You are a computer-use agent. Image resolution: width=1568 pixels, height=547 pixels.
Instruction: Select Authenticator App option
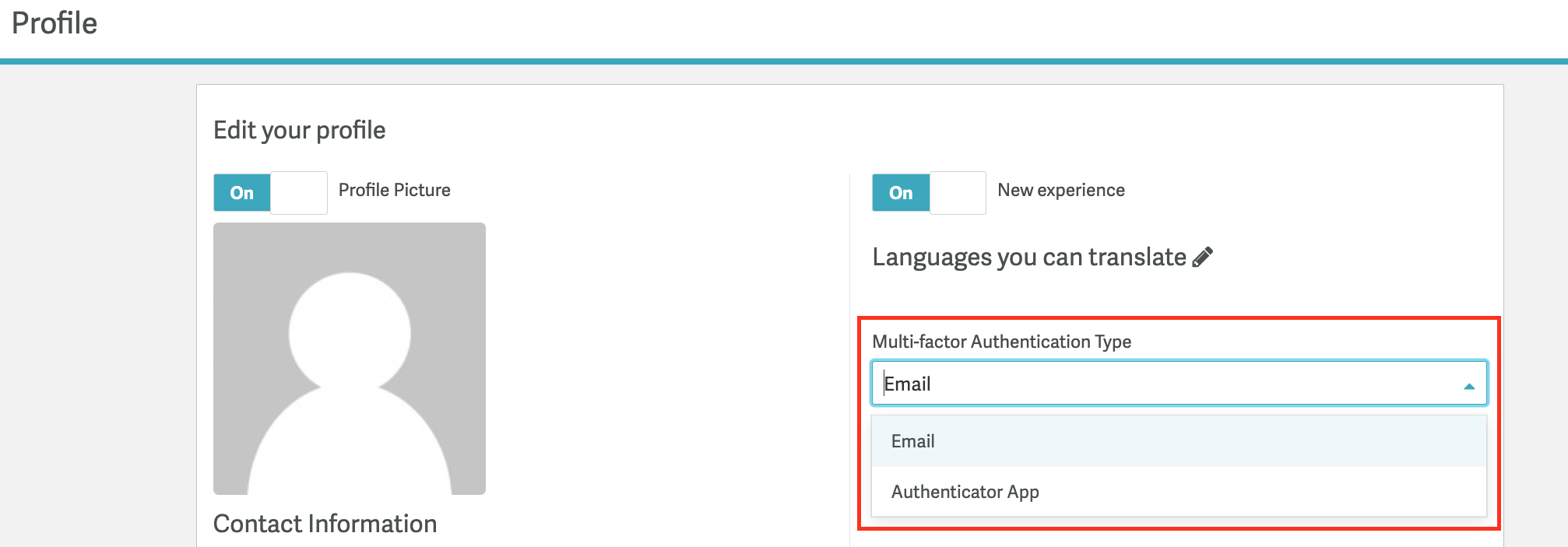click(x=1179, y=492)
